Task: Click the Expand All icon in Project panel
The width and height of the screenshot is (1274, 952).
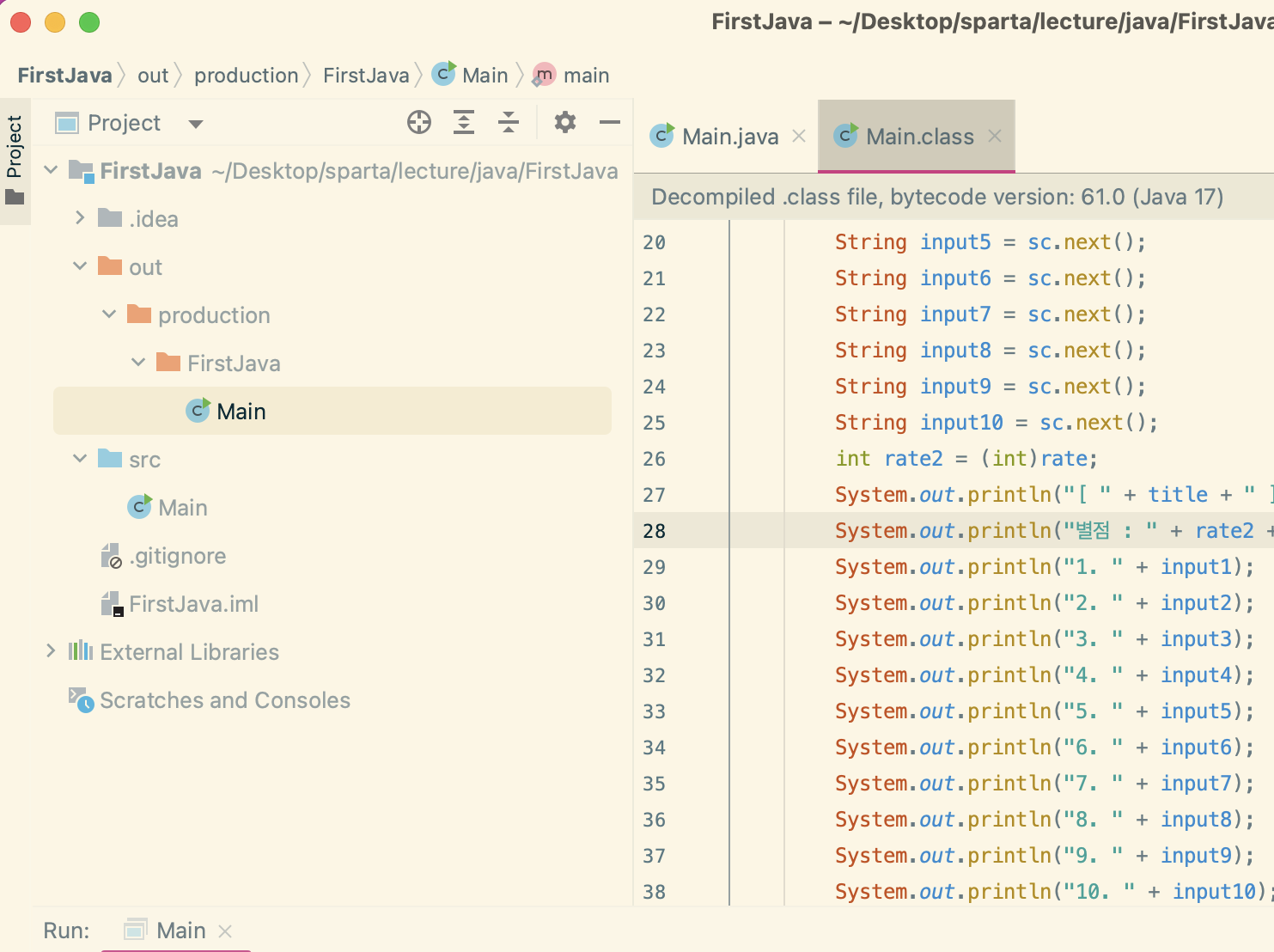Action: pyautogui.click(x=464, y=123)
